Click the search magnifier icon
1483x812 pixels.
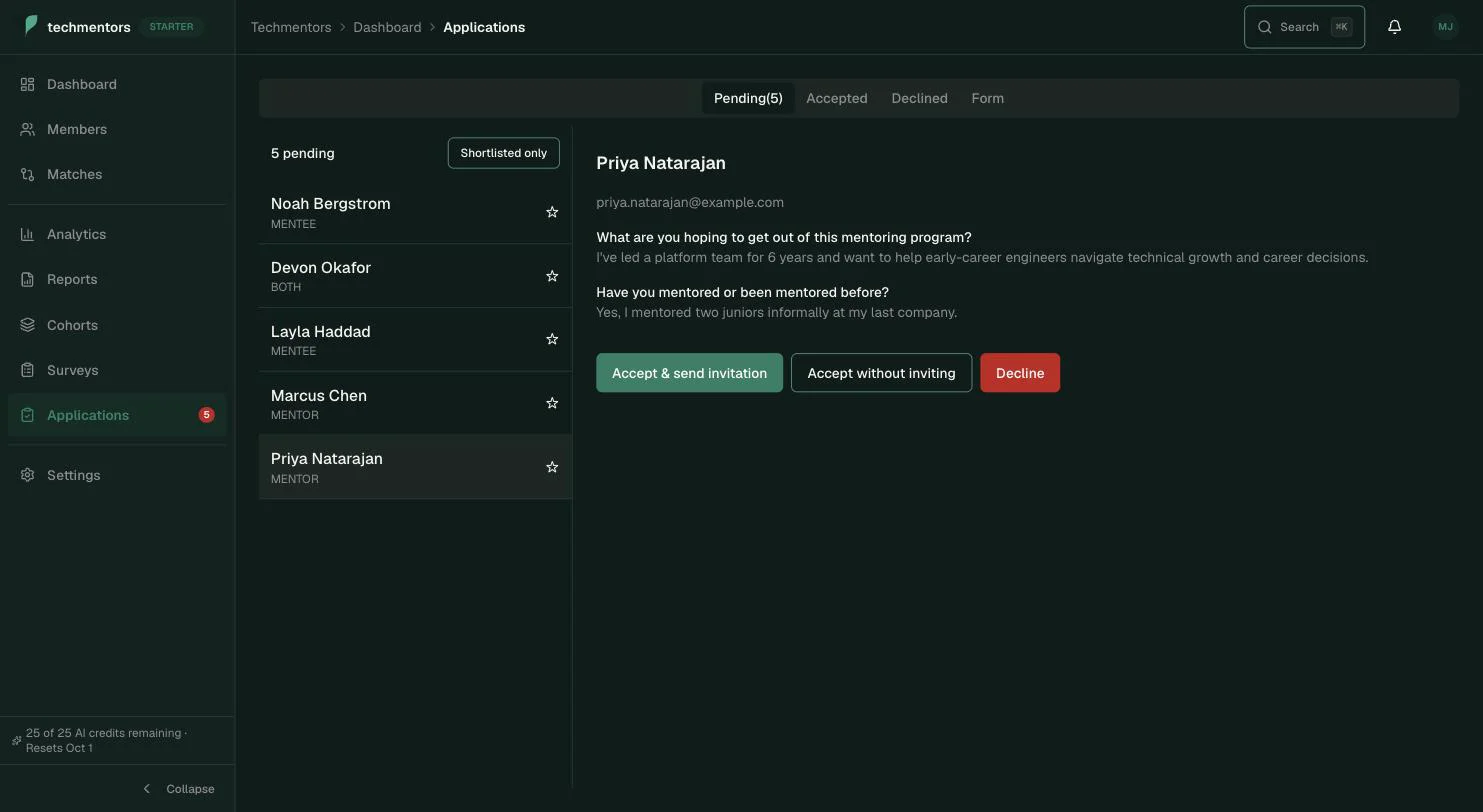pos(1265,27)
